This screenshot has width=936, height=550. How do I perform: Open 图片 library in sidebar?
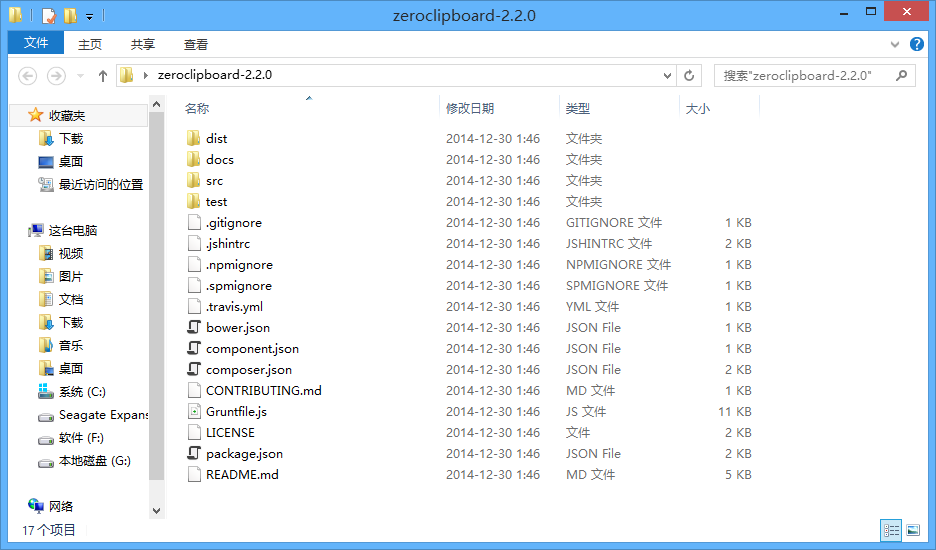pos(61,276)
